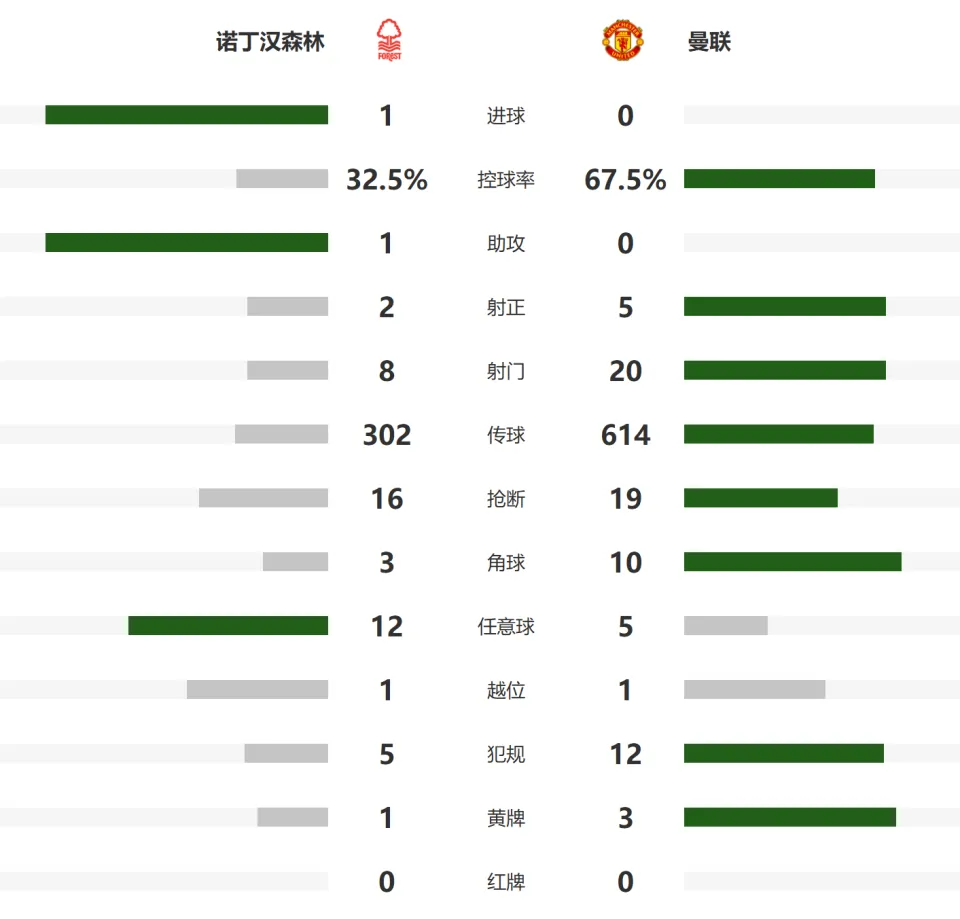Viewport: 960px width, 919px height.
Task: Select the 黄牌 stat label
Action: click(x=506, y=818)
